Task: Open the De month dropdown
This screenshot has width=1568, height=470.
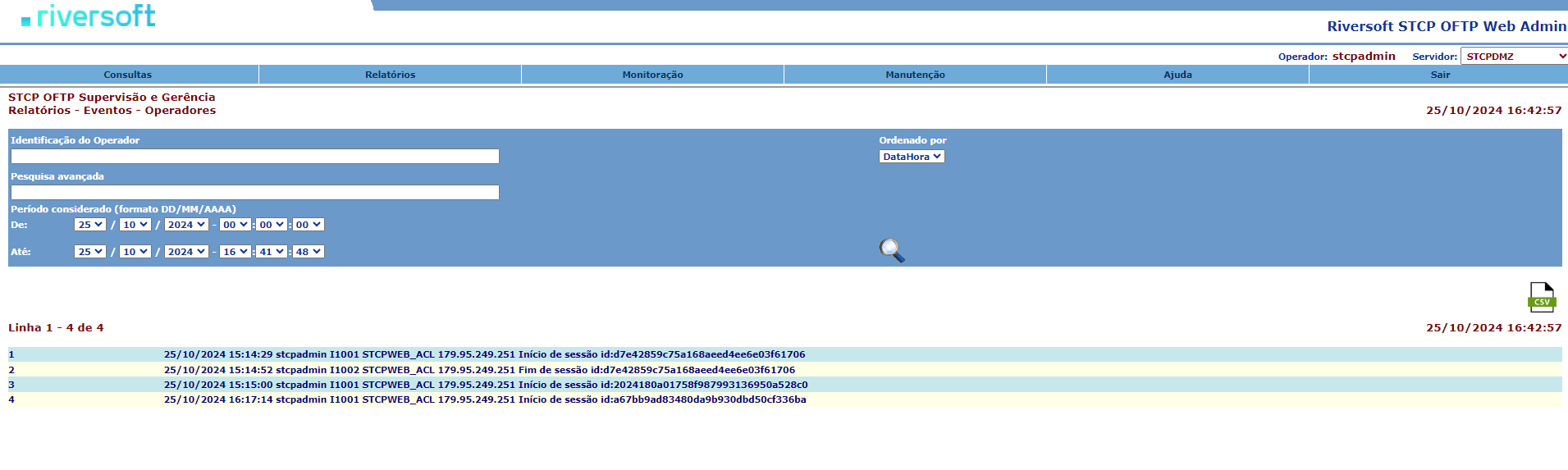Action: pyautogui.click(x=135, y=225)
